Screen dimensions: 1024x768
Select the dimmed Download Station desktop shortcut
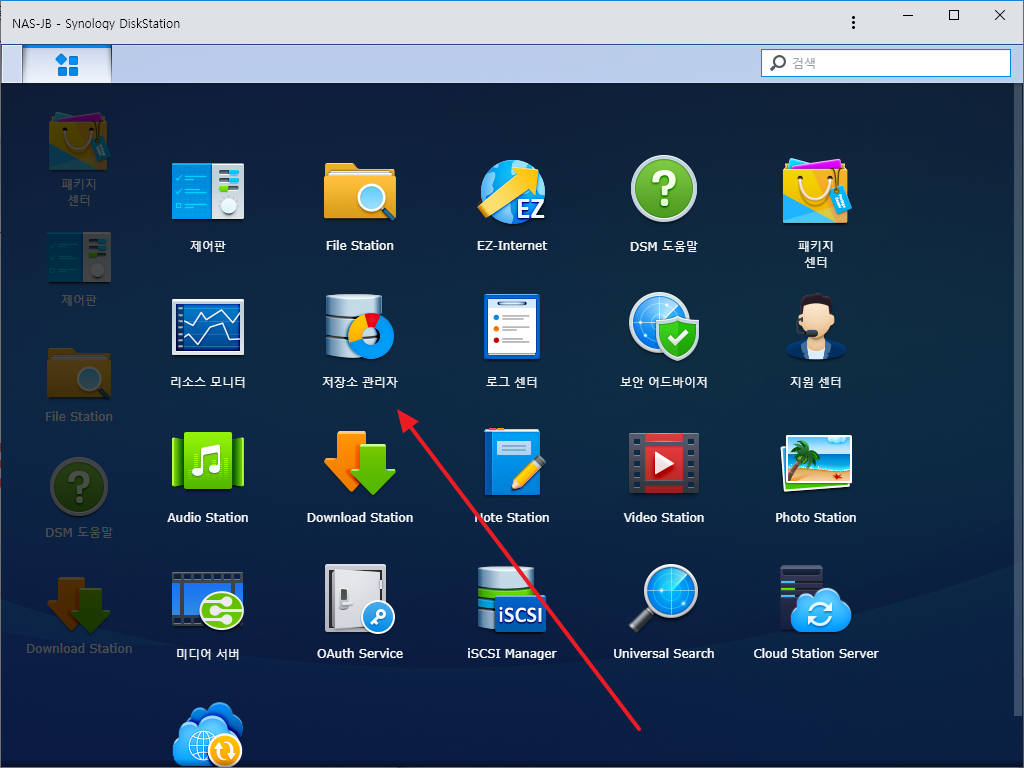[79, 615]
